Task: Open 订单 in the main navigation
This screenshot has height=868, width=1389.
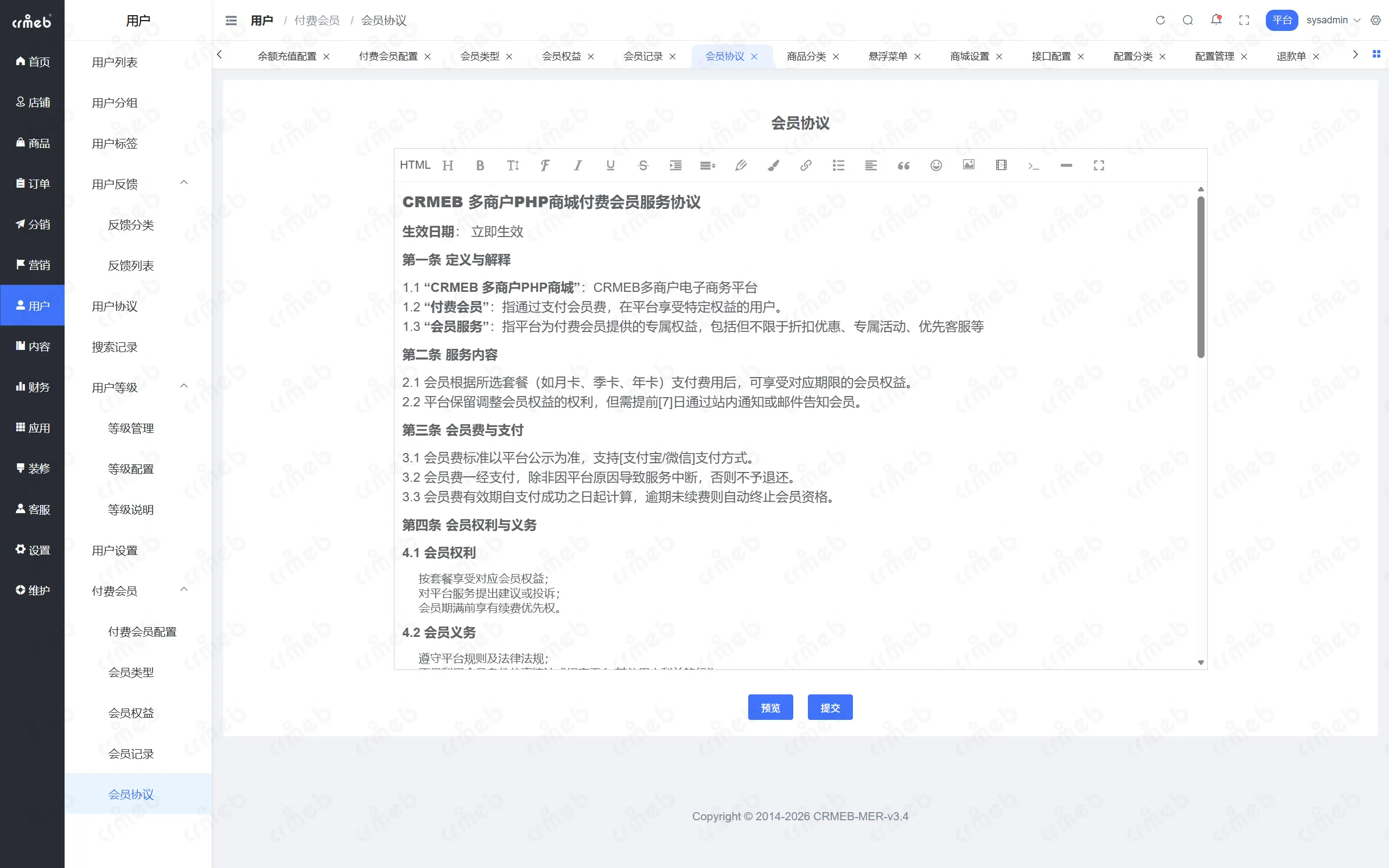Action: point(32,184)
